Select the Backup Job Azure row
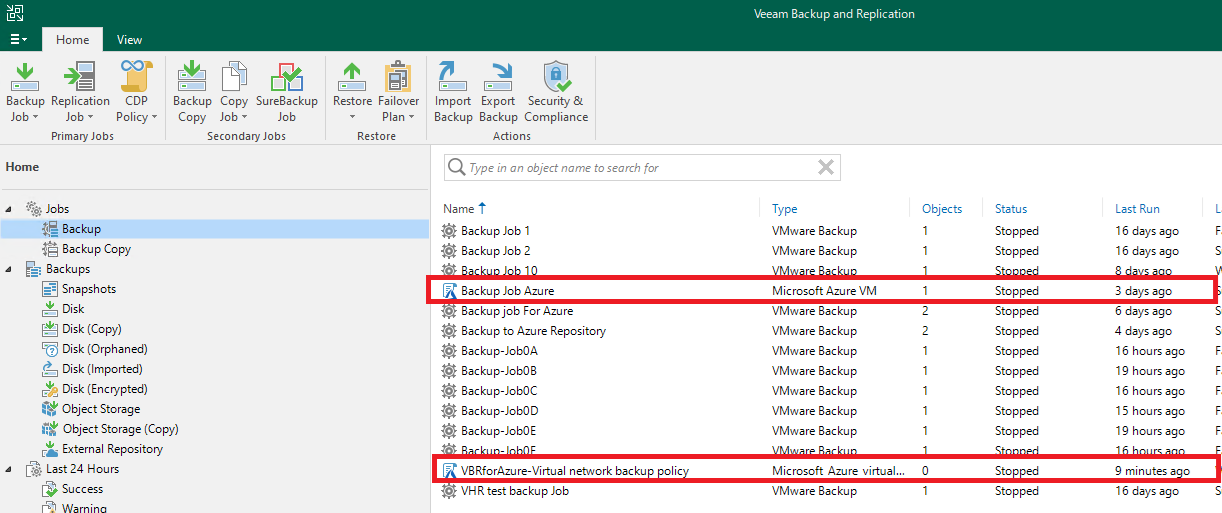Screen dimensions: 1222x513 (x=824, y=291)
